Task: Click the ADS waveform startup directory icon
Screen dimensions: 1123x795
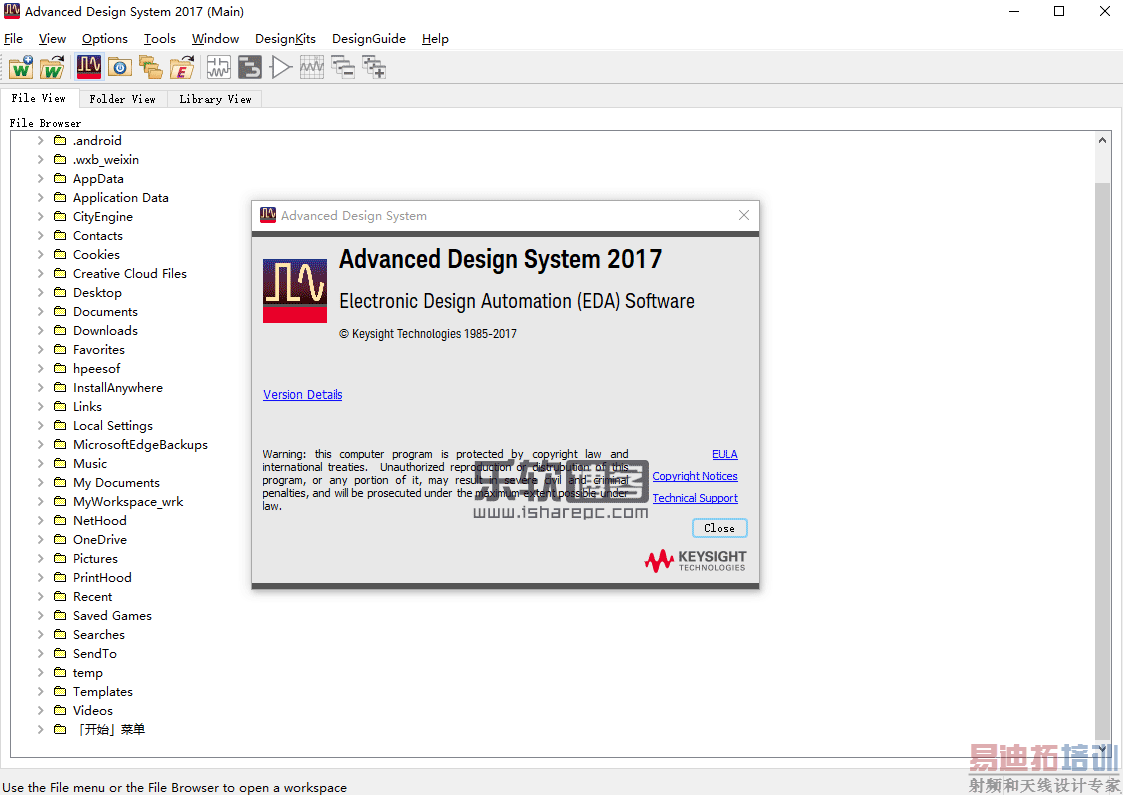Action: tap(89, 67)
